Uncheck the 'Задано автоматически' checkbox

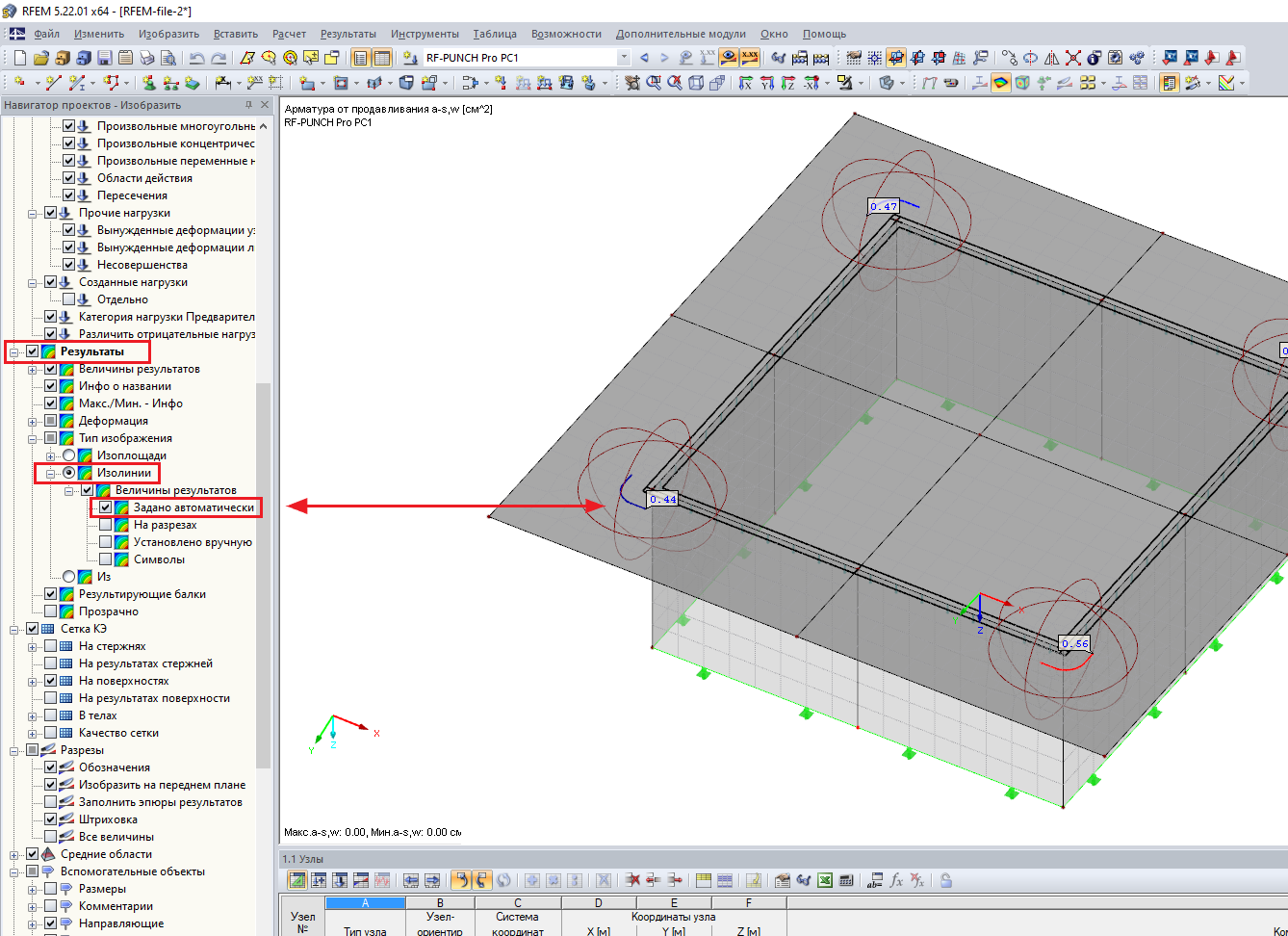(x=105, y=507)
